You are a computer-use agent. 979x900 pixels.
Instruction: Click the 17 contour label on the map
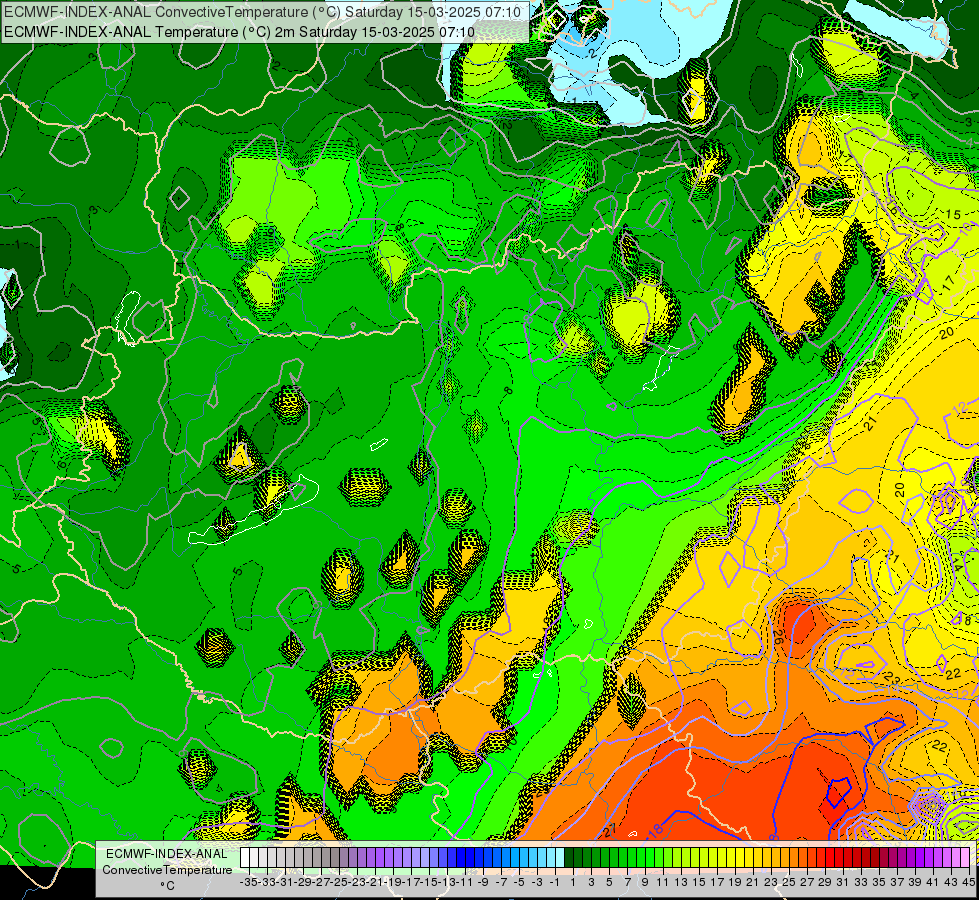[x=948, y=282]
